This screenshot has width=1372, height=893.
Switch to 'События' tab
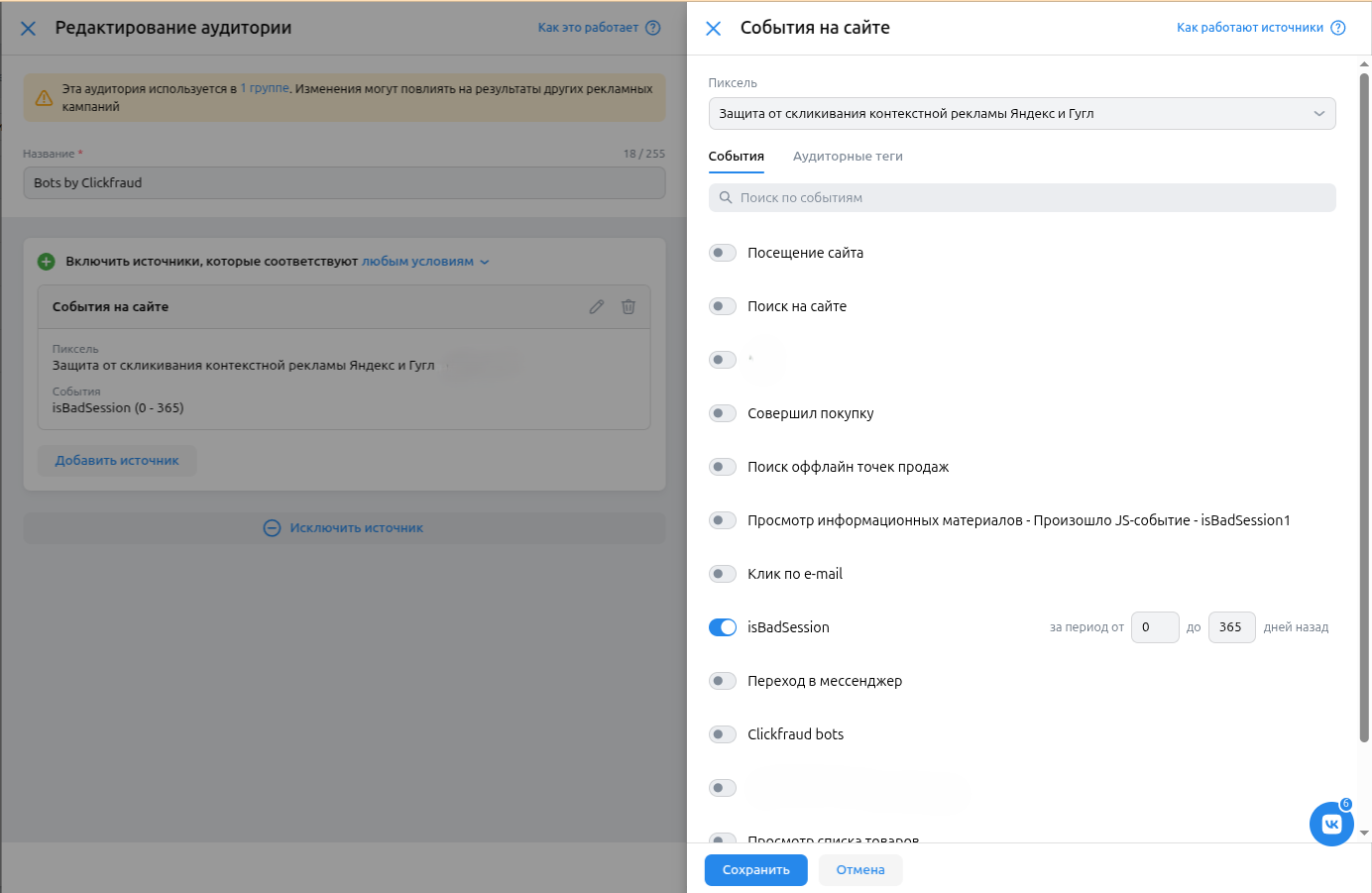[x=737, y=157]
